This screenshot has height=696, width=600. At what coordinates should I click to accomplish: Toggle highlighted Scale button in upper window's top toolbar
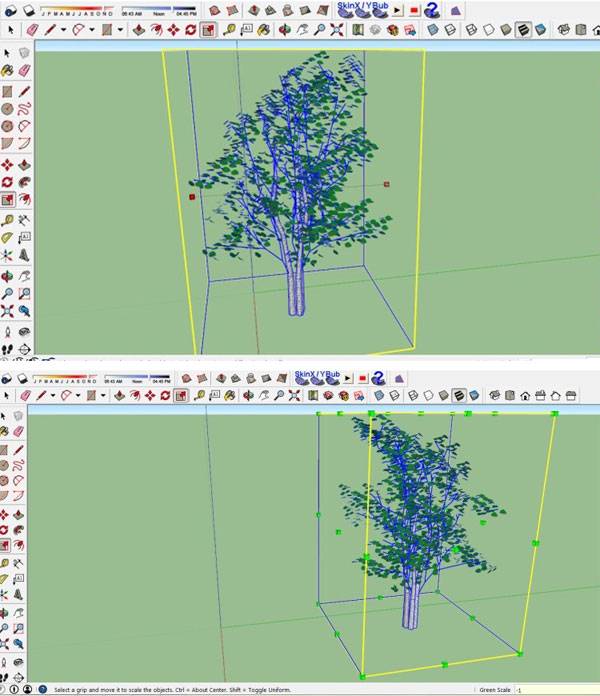[208, 30]
